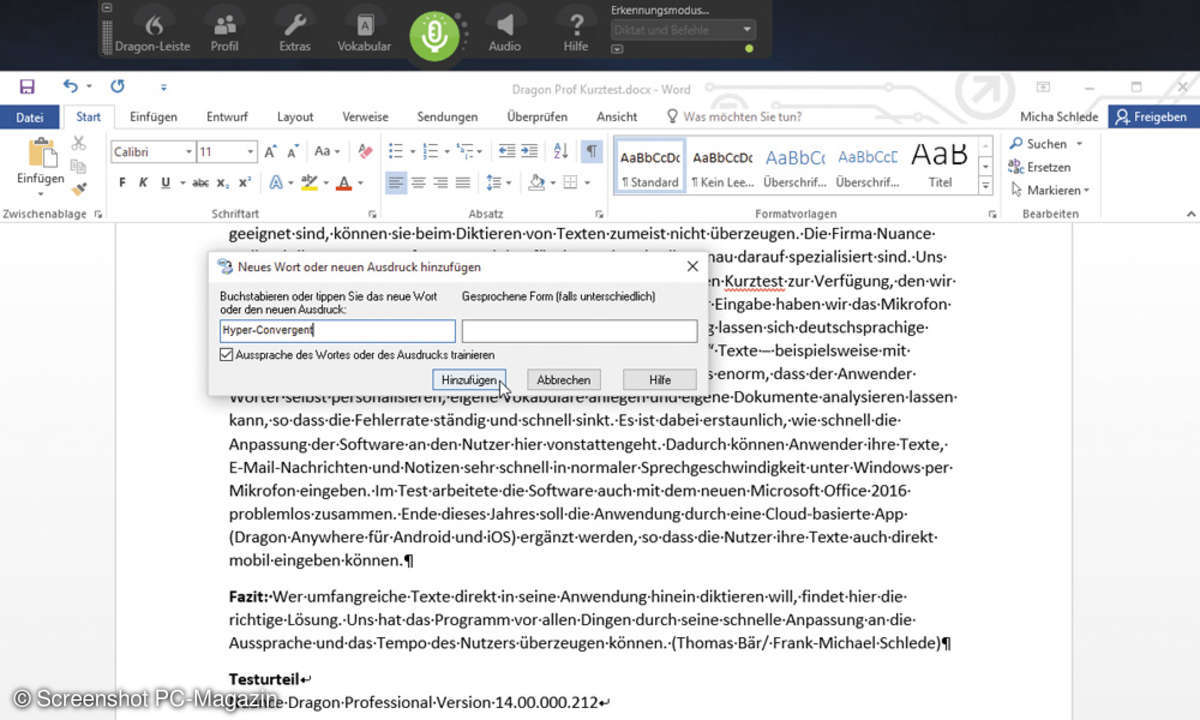Select the Format Painter brush
Image resolution: width=1200 pixels, height=720 pixels.
78,188
